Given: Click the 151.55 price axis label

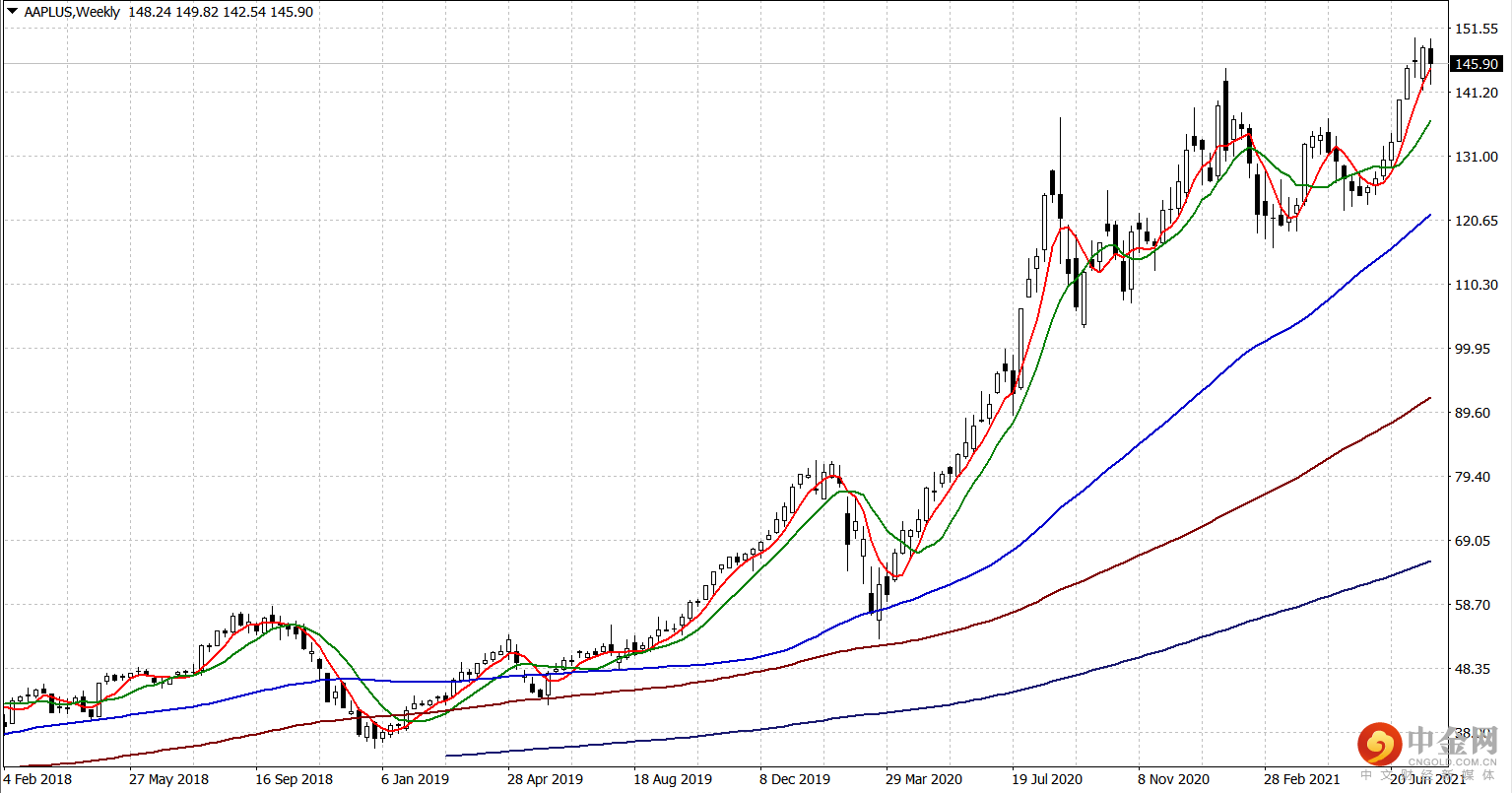Looking at the screenshot, I should [1477, 30].
